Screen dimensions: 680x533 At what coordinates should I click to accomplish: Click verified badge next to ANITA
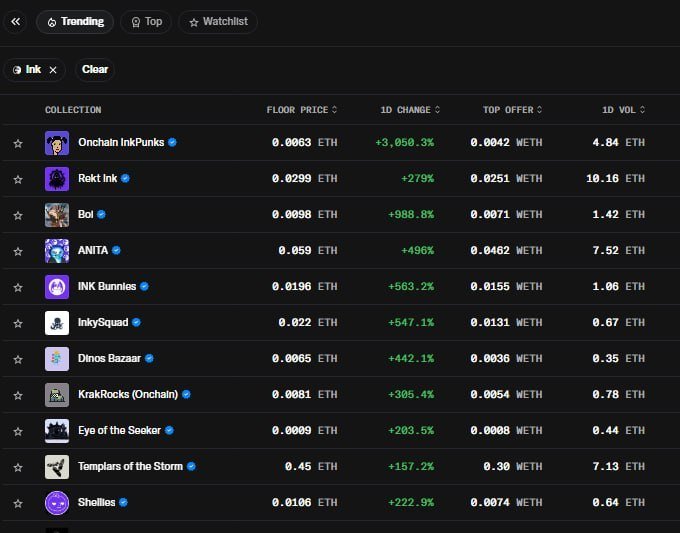coord(116,250)
